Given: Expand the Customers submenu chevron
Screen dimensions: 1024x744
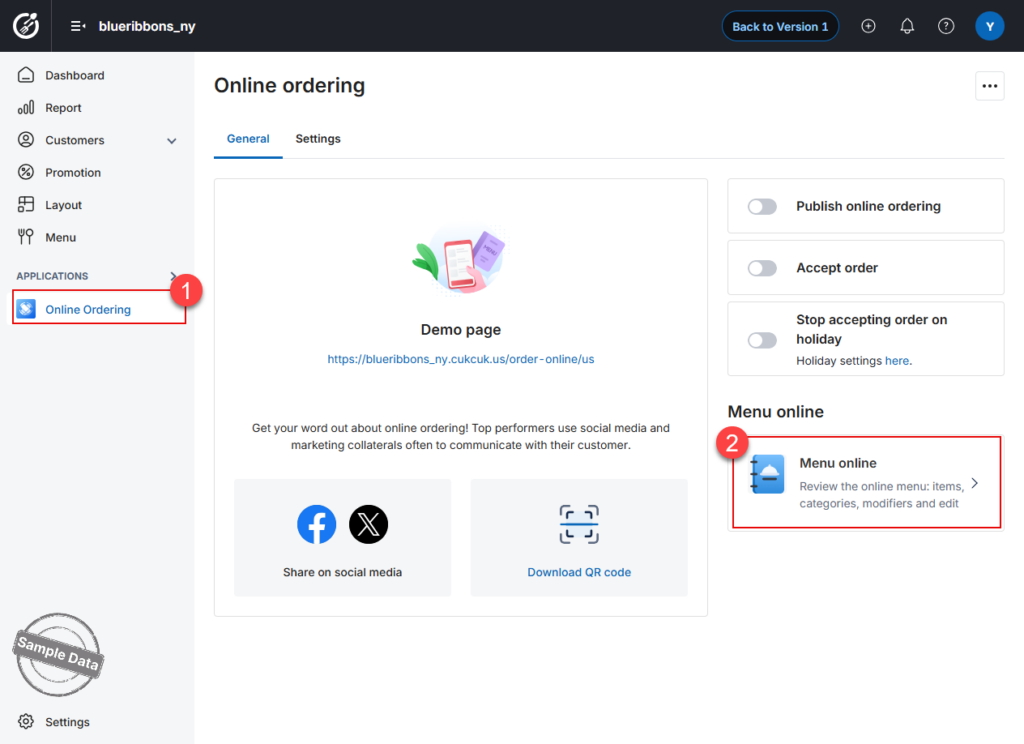Looking at the screenshot, I should [x=171, y=140].
